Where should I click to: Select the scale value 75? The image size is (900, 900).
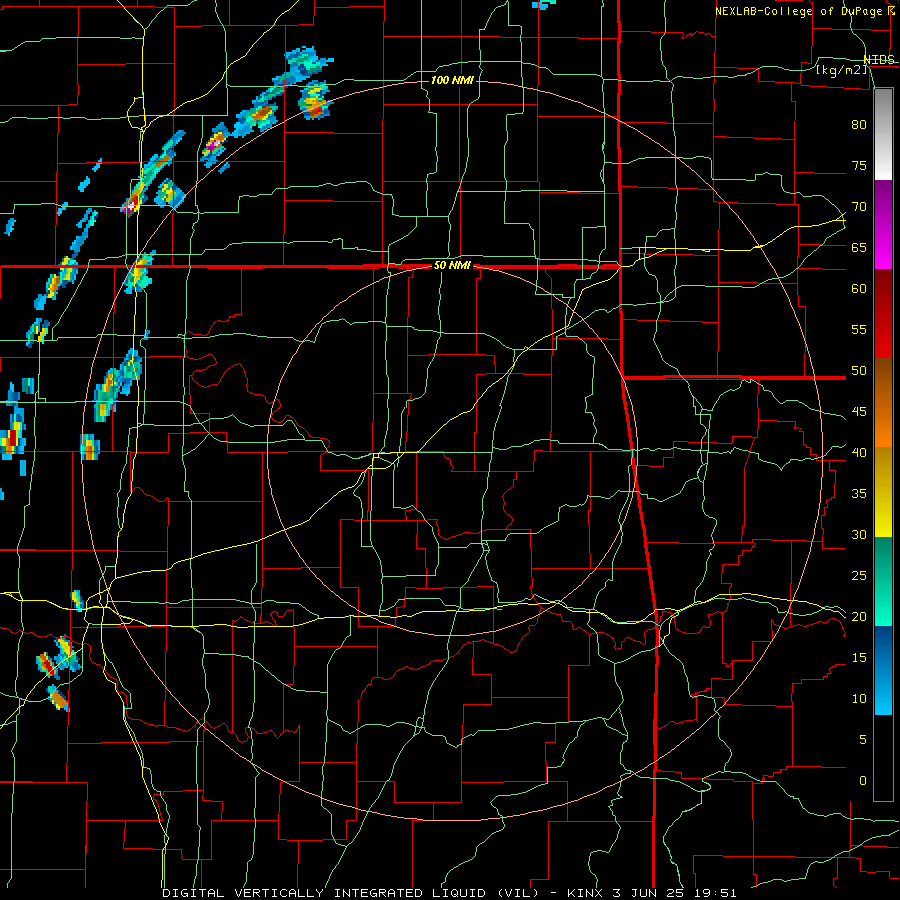coord(859,165)
